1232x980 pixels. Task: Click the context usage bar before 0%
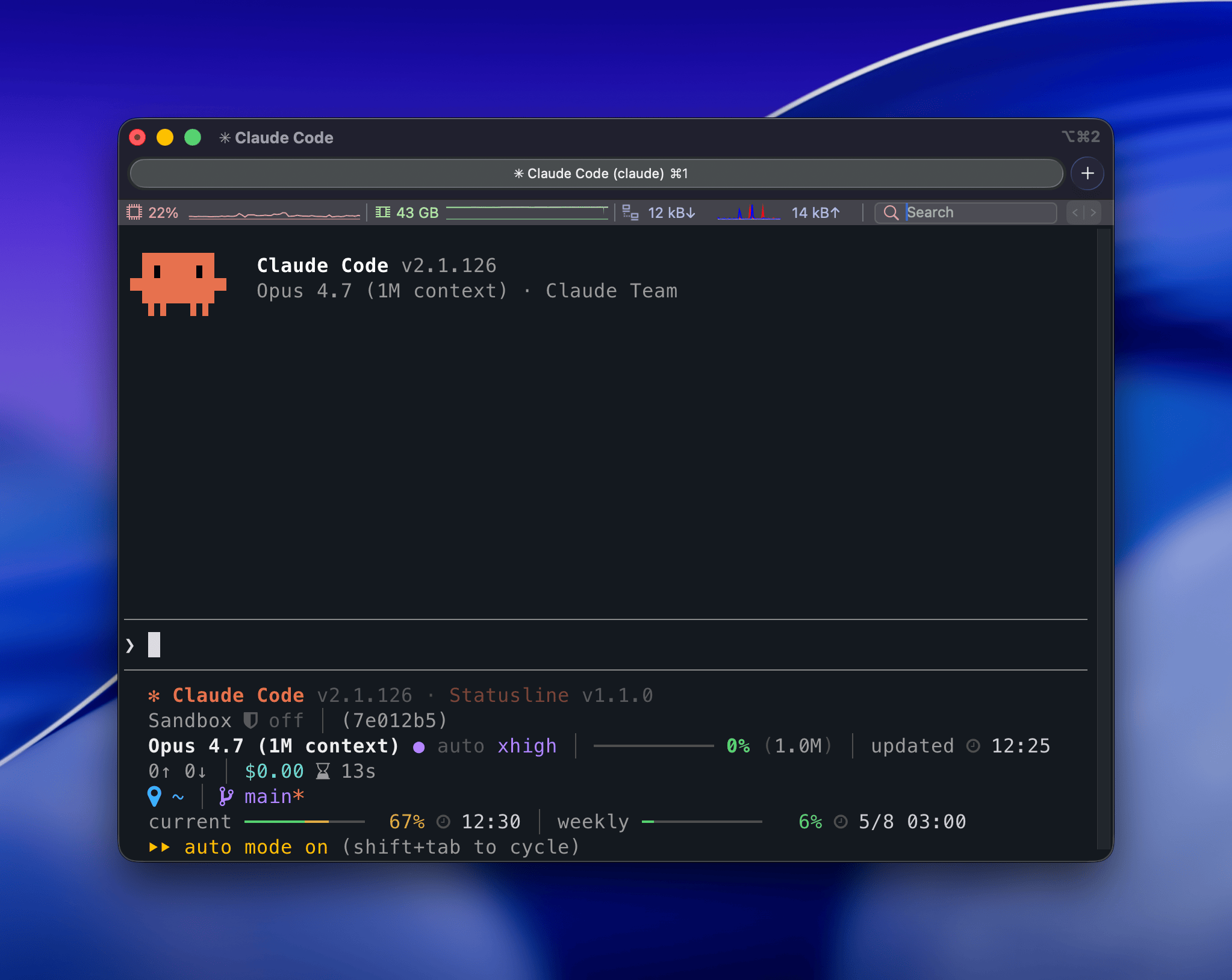click(653, 746)
